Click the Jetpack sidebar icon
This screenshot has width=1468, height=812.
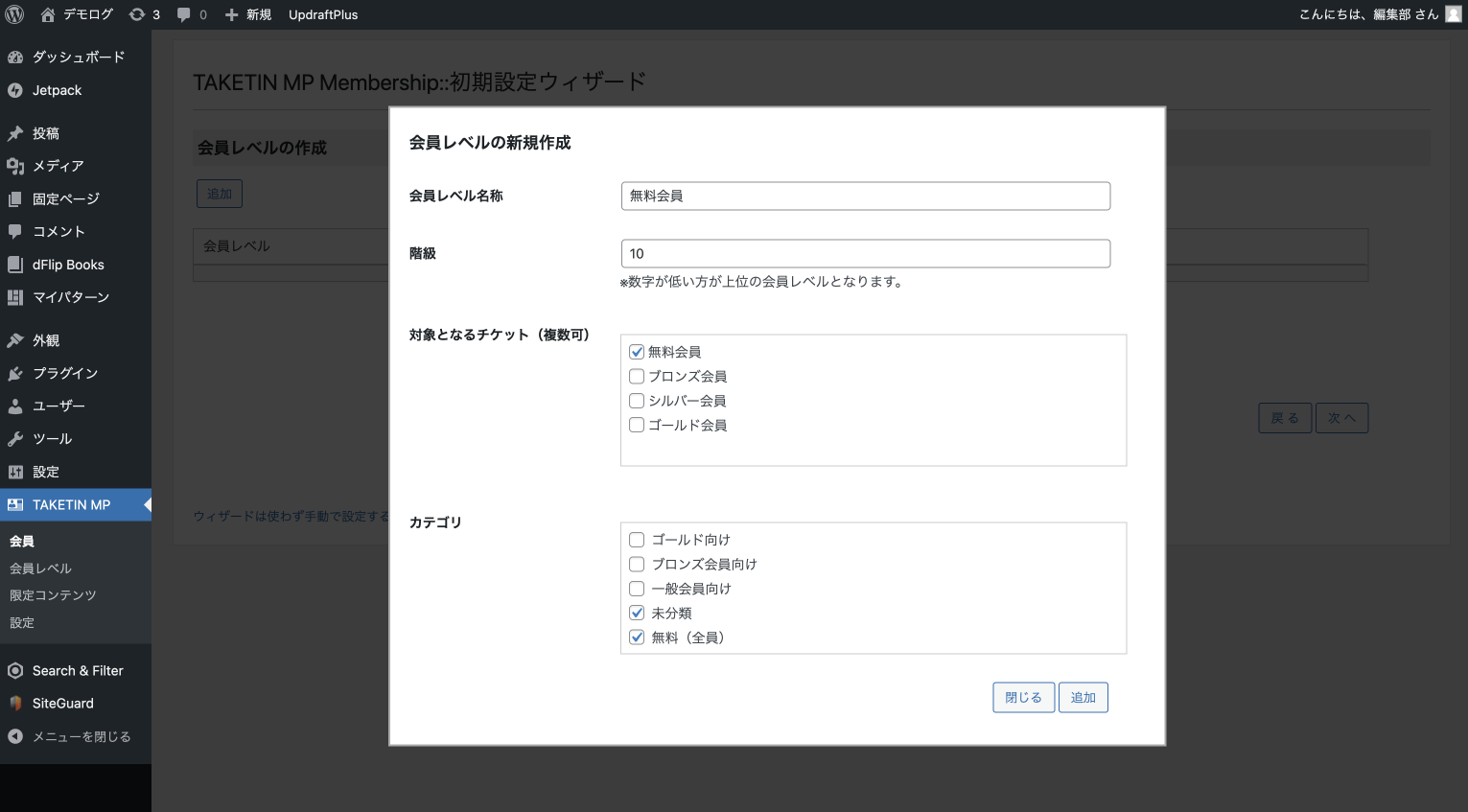tap(15, 90)
